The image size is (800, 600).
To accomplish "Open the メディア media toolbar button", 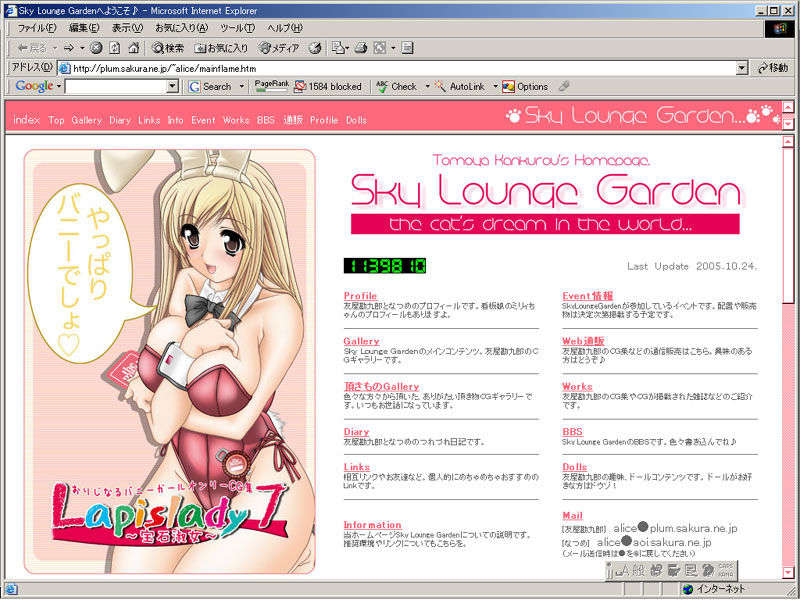I will pos(279,48).
